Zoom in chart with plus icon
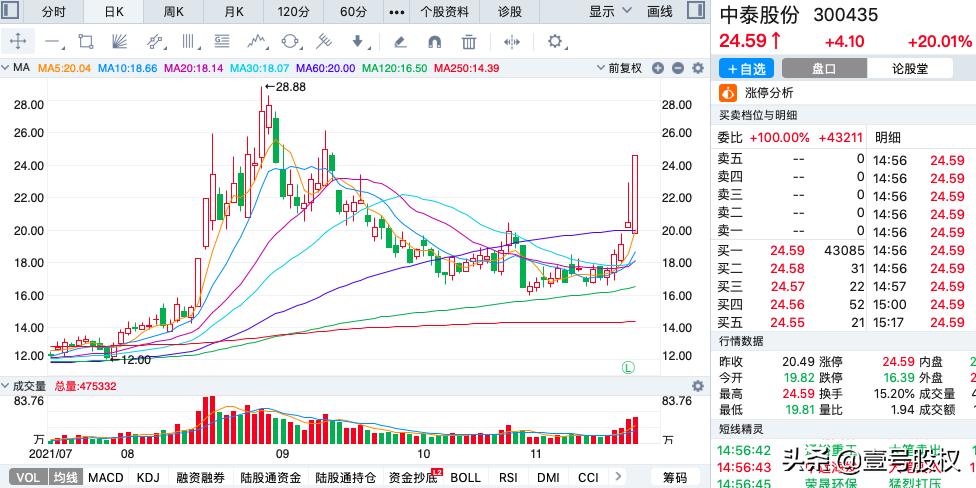The height and width of the screenshot is (488, 976). [x=658, y=68]
